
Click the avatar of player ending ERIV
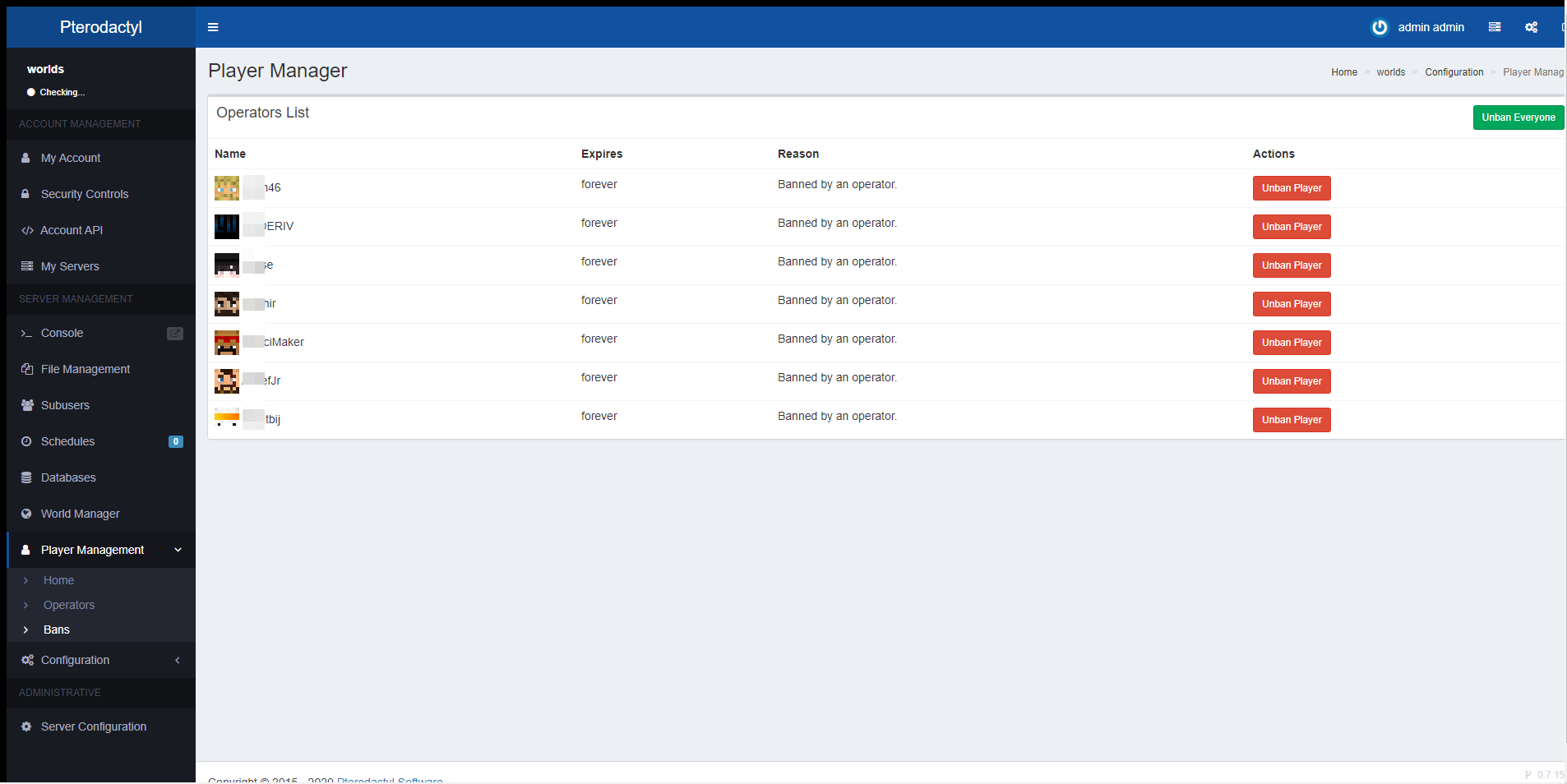point(227,227)
